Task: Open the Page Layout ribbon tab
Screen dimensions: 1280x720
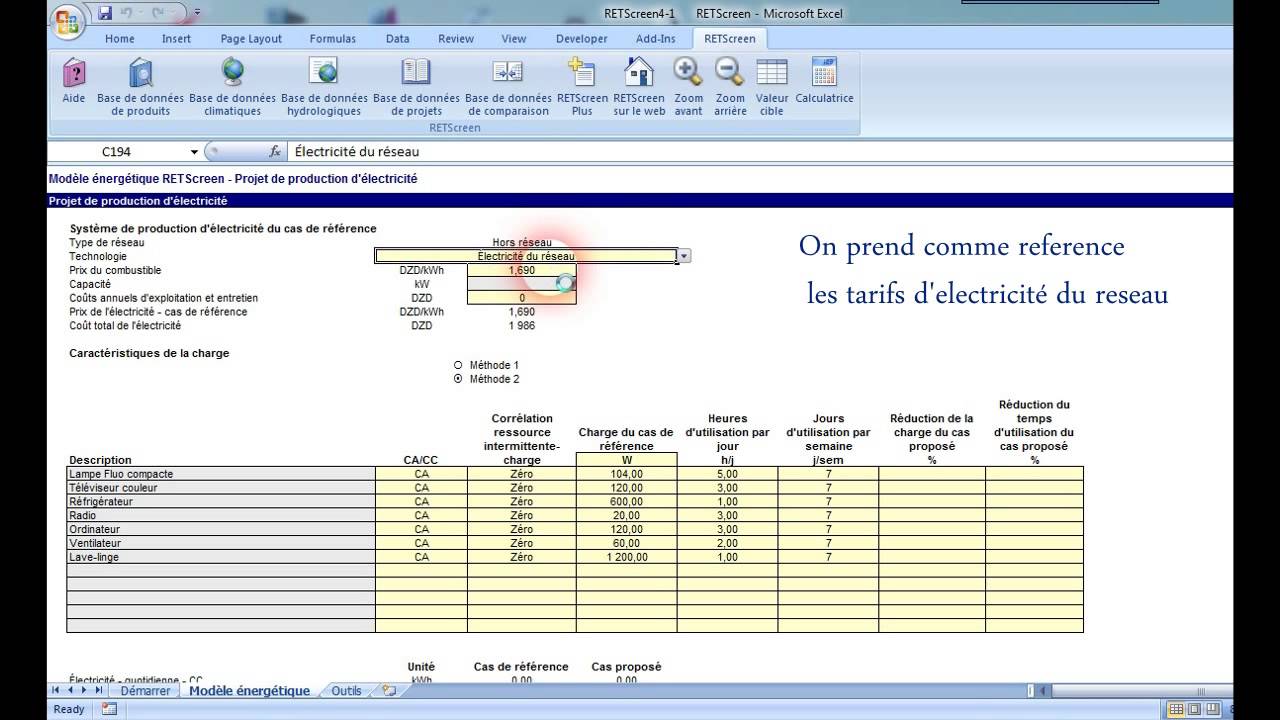Action: point(251,39)
